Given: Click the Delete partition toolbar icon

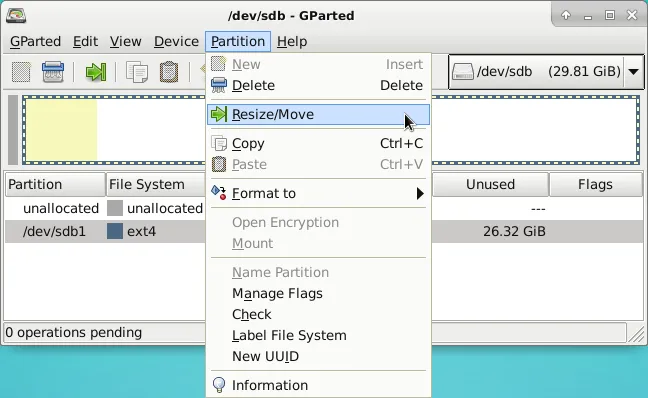Looking at the screenshot, I should pos(53,72).
